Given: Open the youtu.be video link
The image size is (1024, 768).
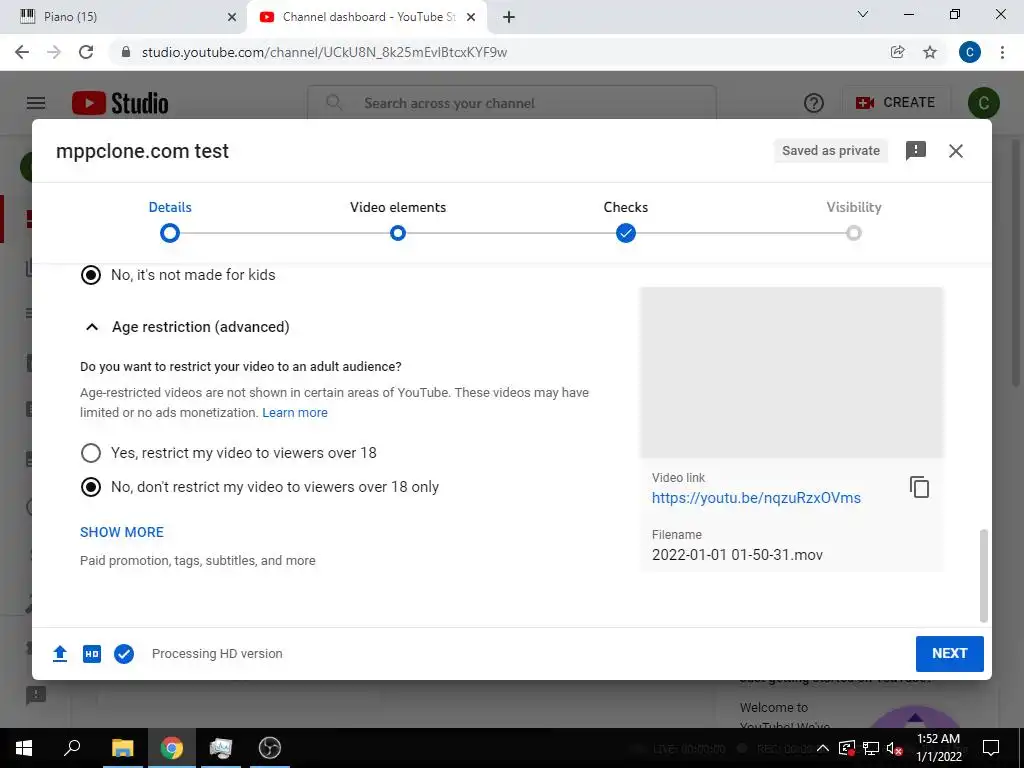Looking at the screenshot, I should [756, 498].
